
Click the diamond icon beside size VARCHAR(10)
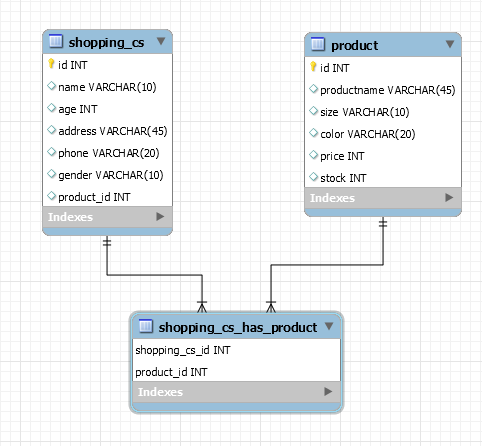point(313,111)
